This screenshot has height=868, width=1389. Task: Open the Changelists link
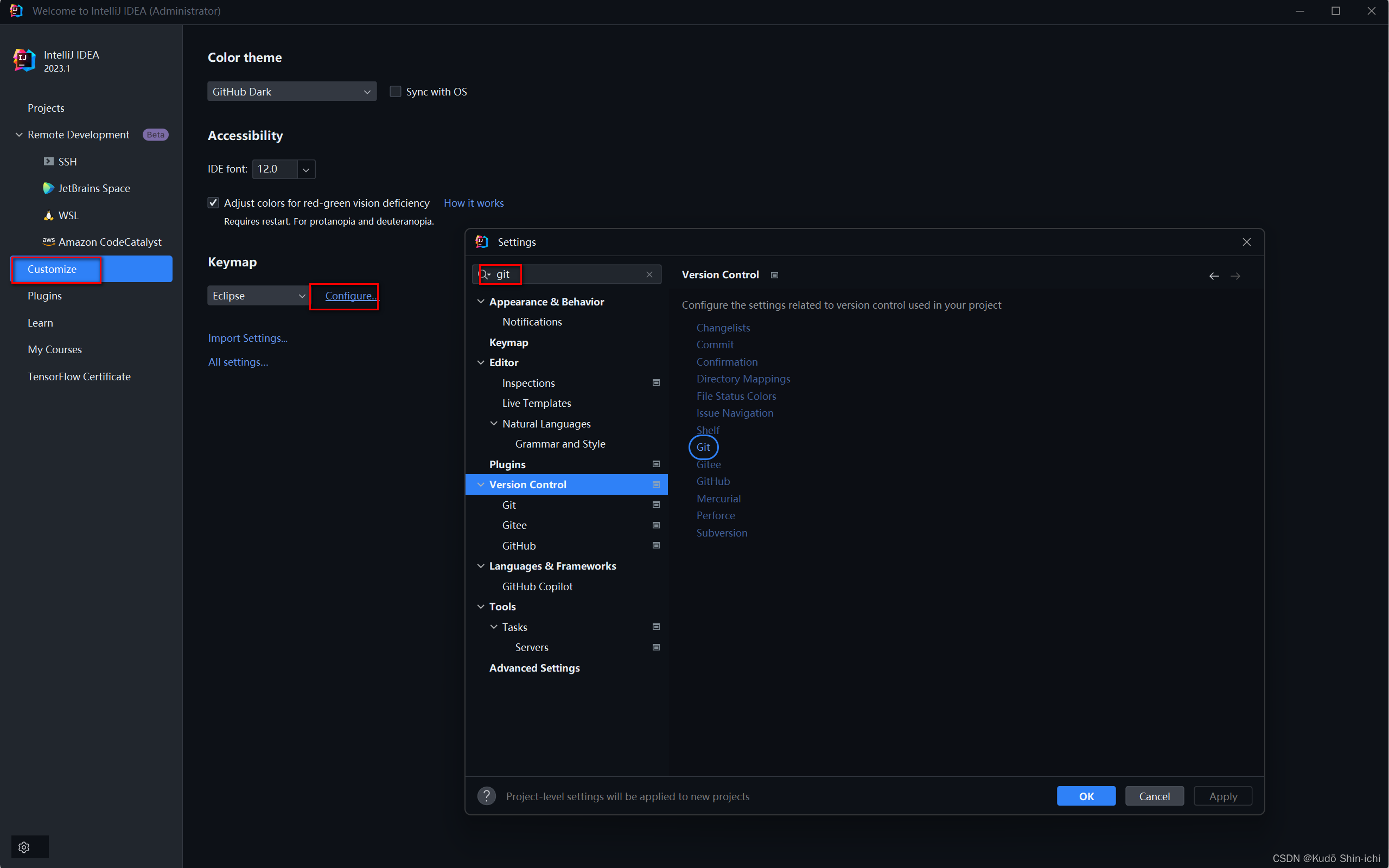click(723, 328)
